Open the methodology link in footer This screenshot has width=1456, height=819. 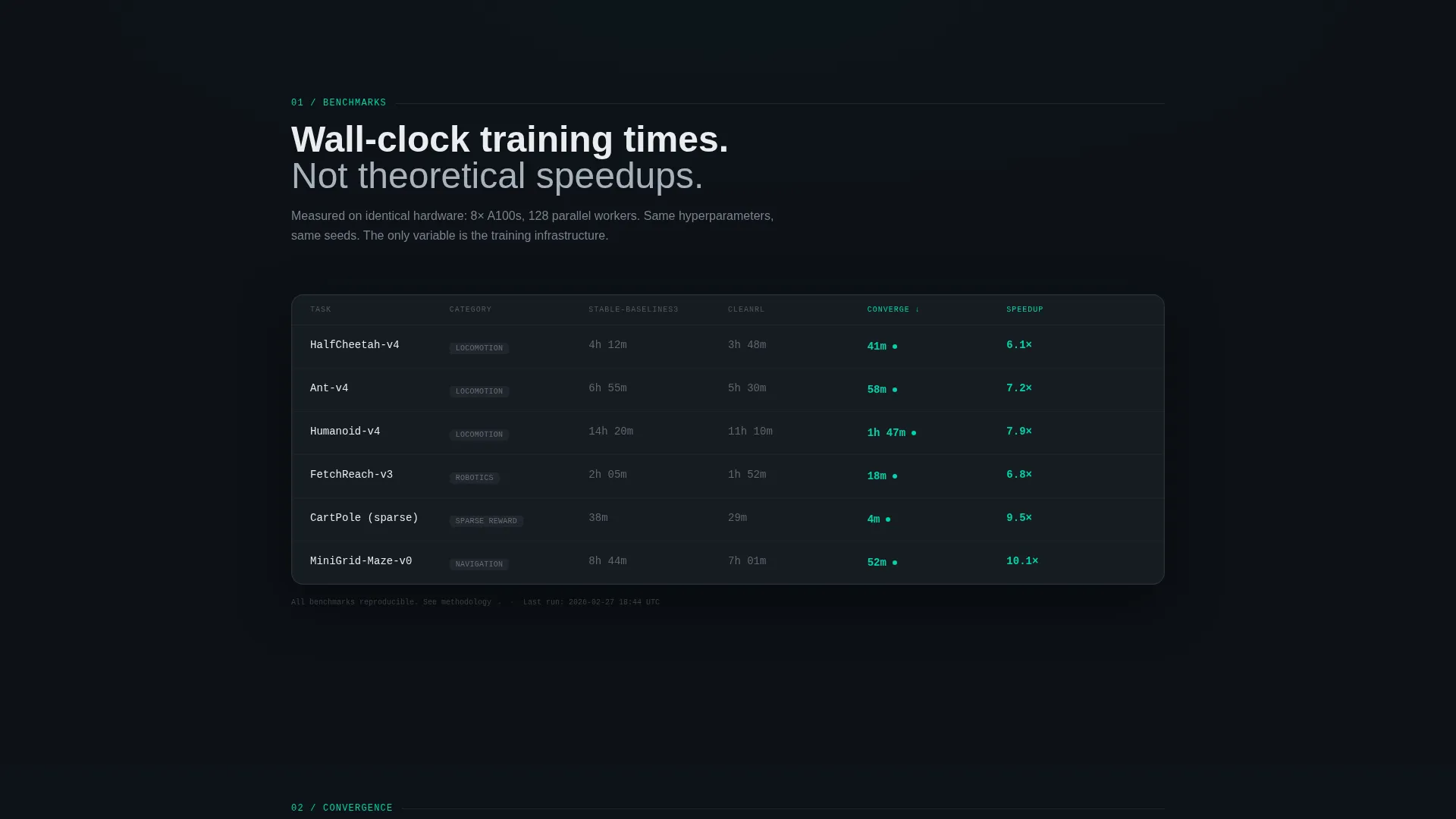click(x=466, y=602)
